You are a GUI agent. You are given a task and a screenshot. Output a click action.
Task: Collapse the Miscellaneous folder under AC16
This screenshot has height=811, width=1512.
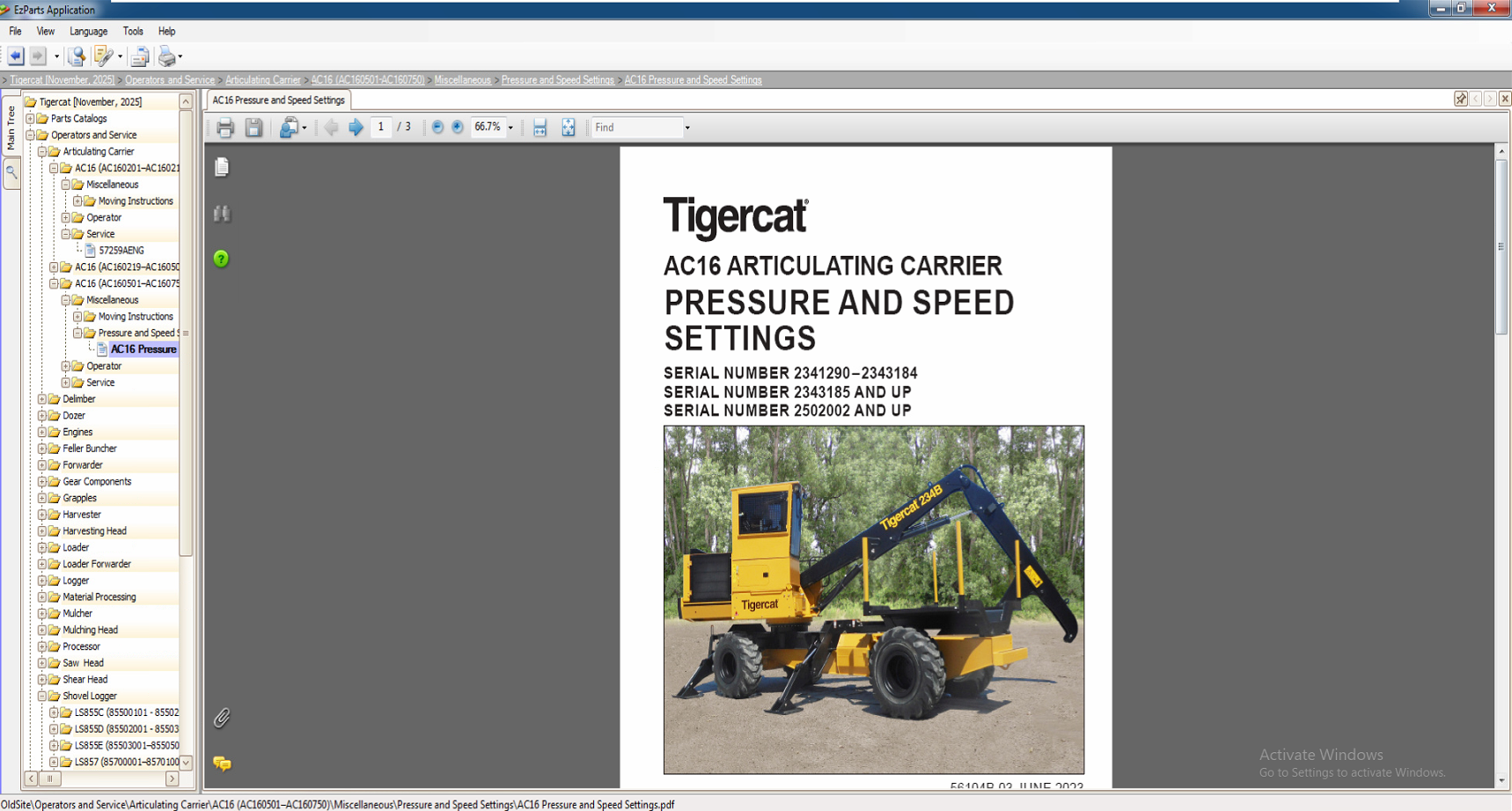pyautogui.click(x=66, y=299)
